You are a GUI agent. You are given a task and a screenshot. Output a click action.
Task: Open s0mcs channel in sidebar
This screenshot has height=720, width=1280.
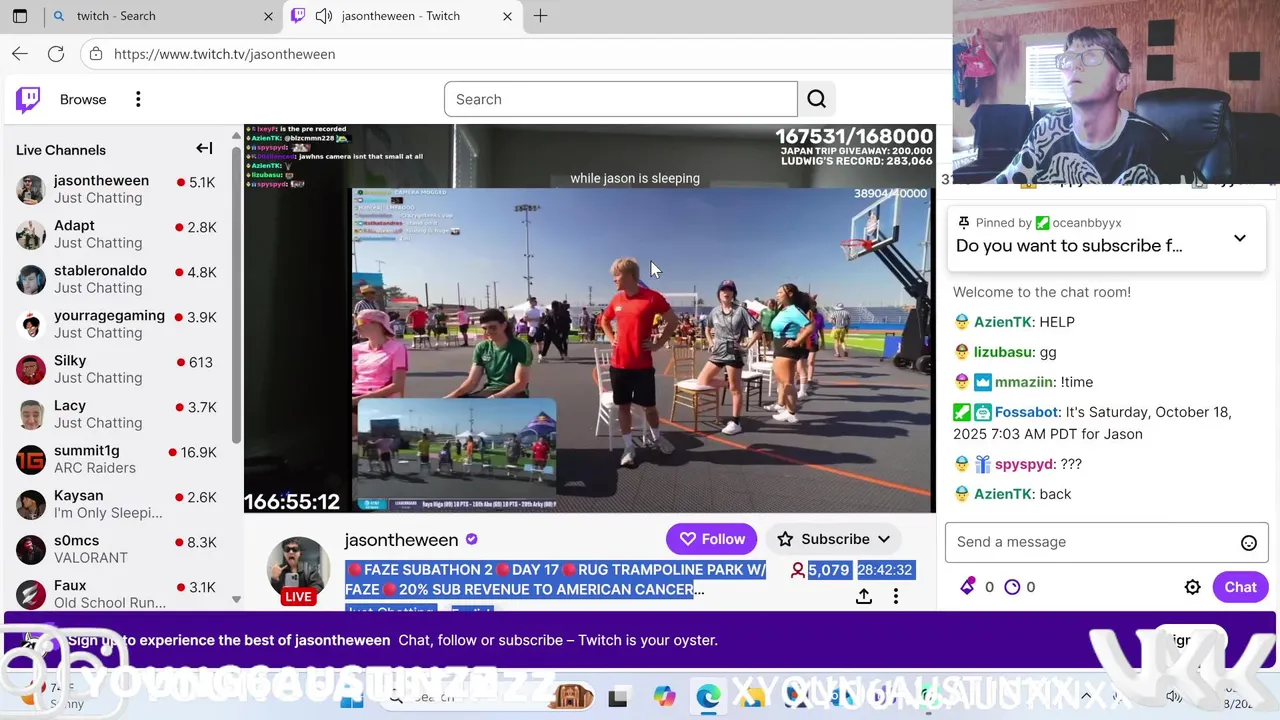point(116,549)
